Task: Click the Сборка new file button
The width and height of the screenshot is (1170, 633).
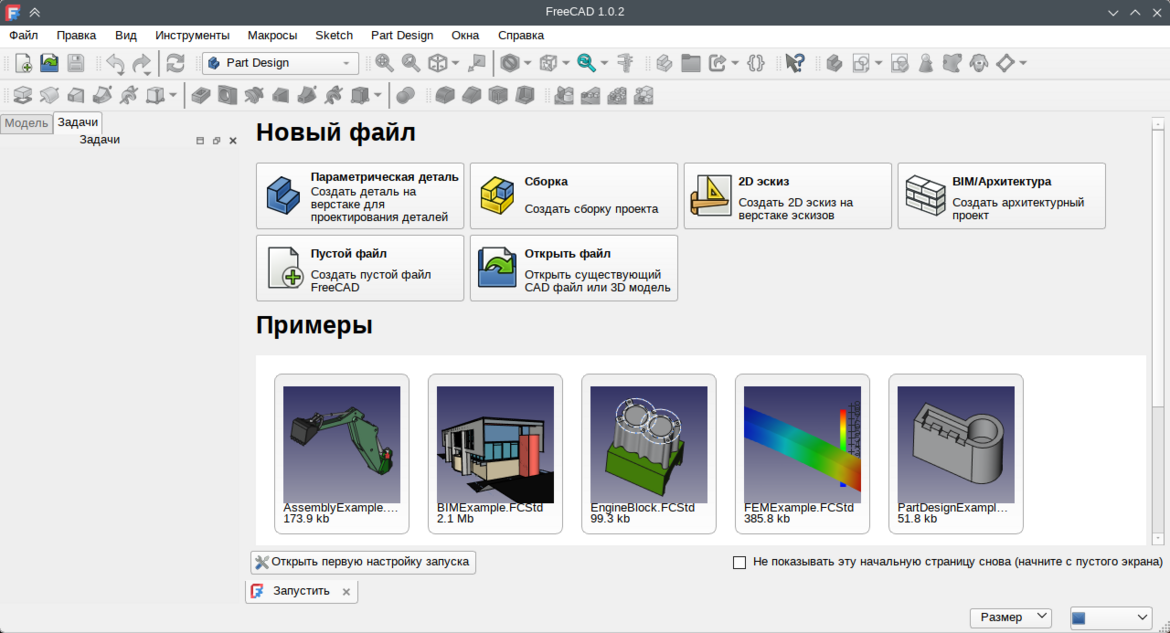Action: pyautogui.click(x=574, y=196)
